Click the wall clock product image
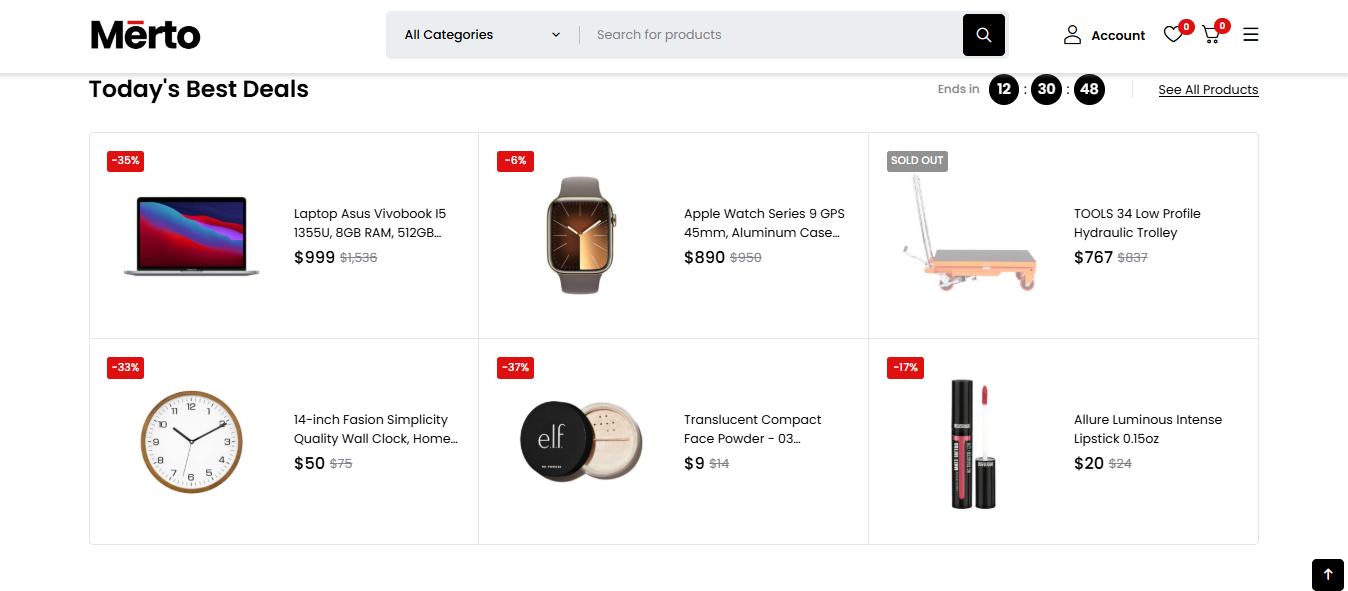 pyautogui.click(x=191, y=441)
